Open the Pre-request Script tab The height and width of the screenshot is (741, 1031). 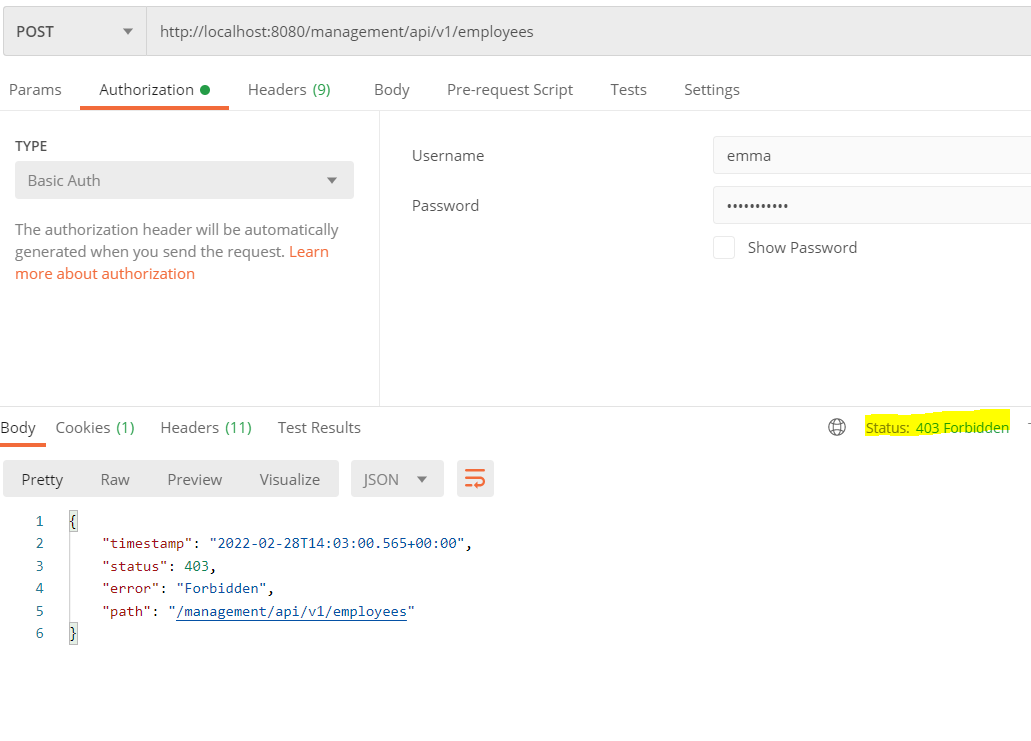click(509, 90)
